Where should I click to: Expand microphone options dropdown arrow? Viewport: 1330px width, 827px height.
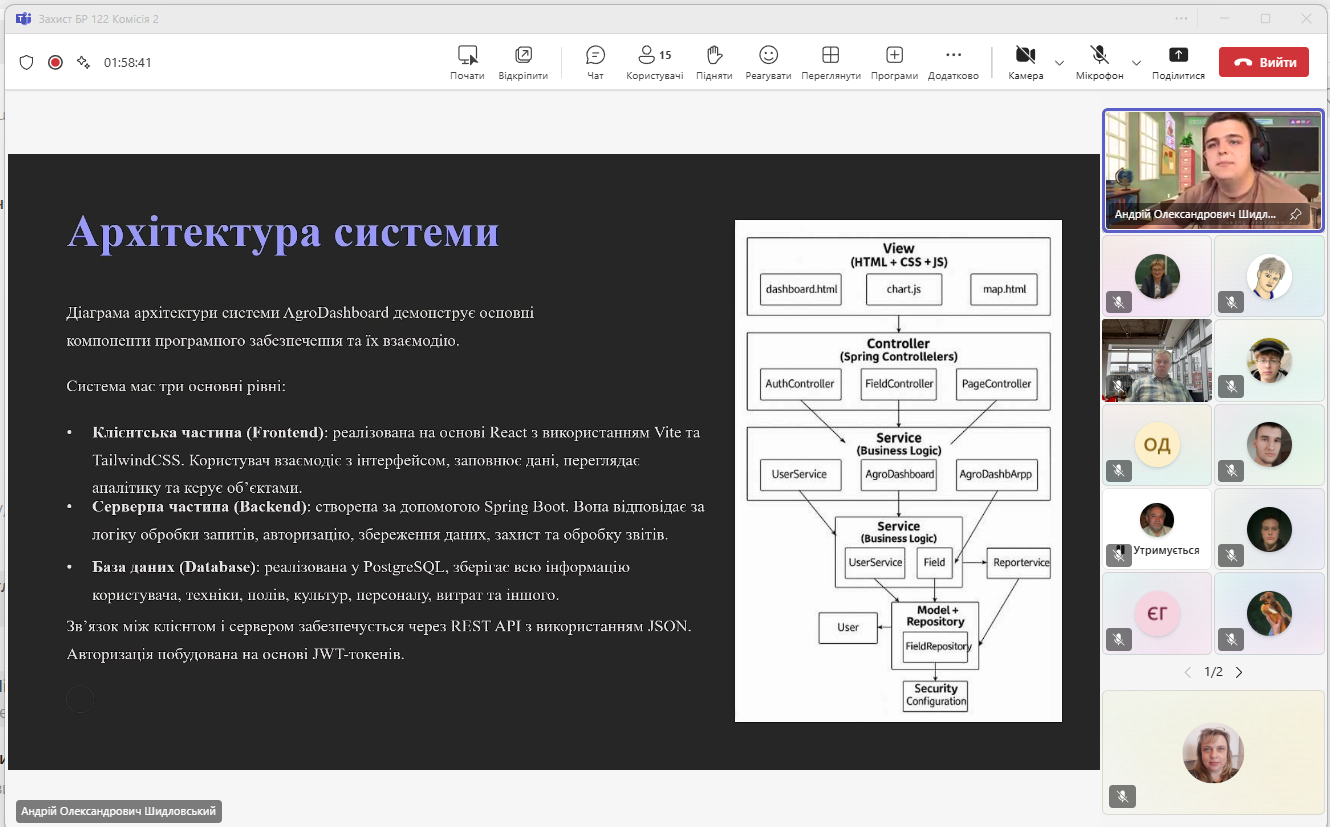1136,62
